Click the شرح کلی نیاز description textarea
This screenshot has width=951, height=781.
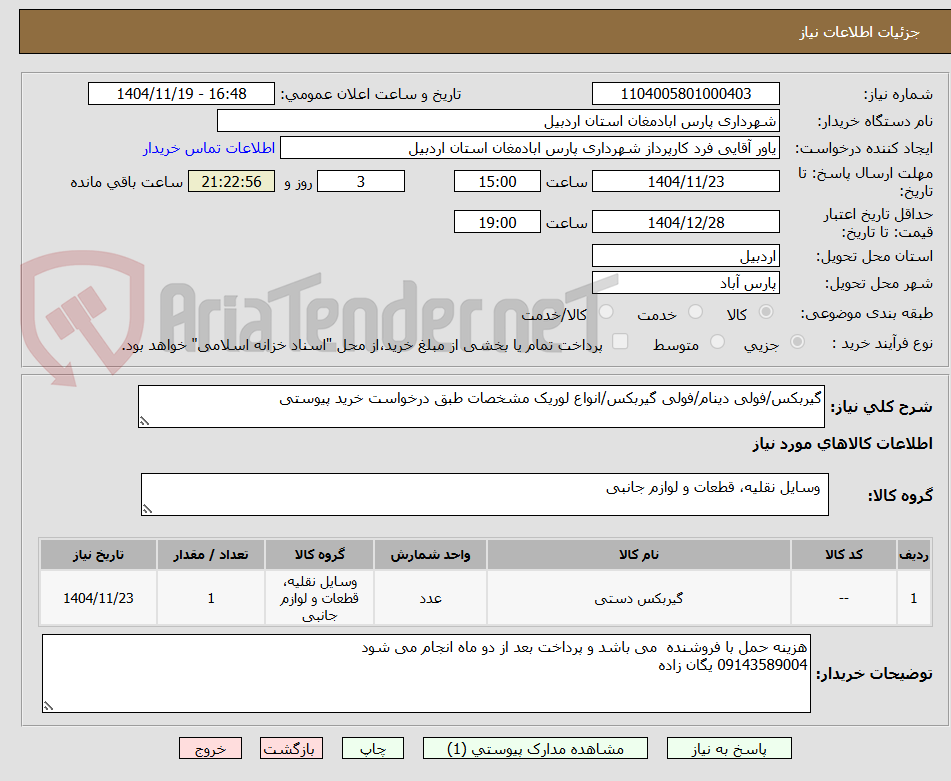click(x=481, y=406)
